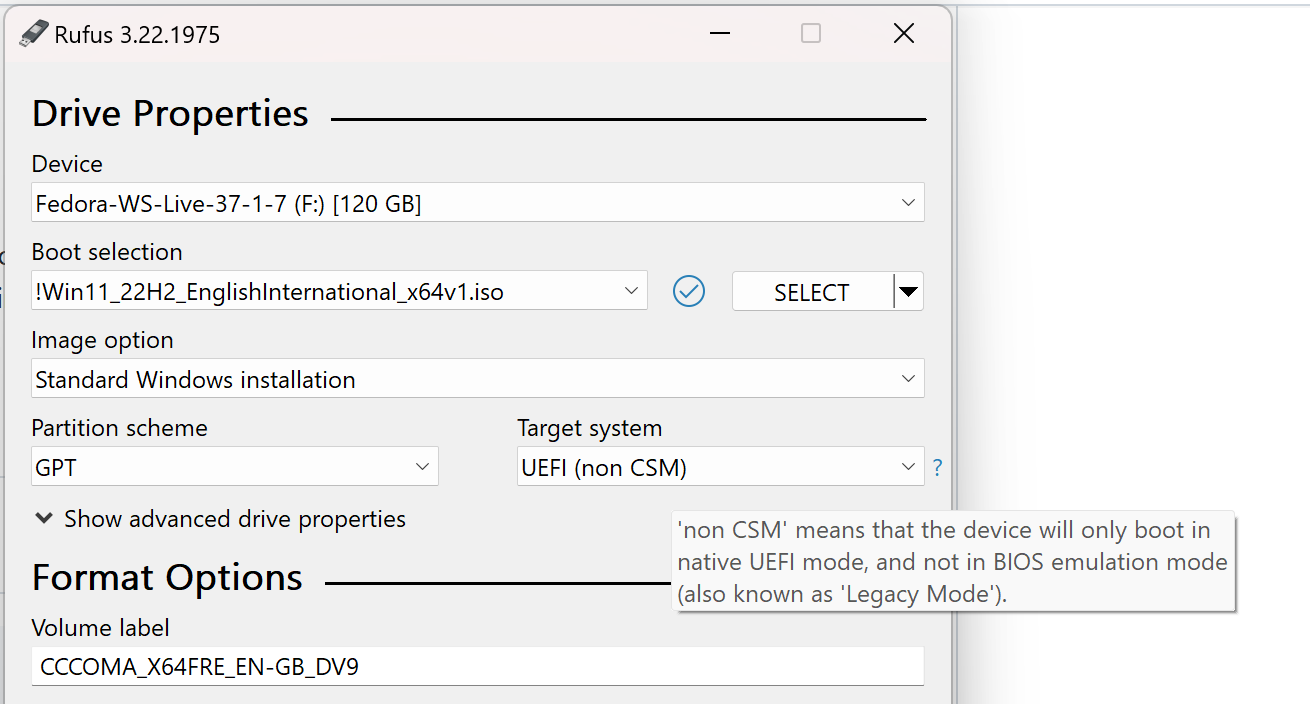The image size is (1310, 704).
Task: Click the SELECT button's dropdown arrow
Action: (909, 291)
